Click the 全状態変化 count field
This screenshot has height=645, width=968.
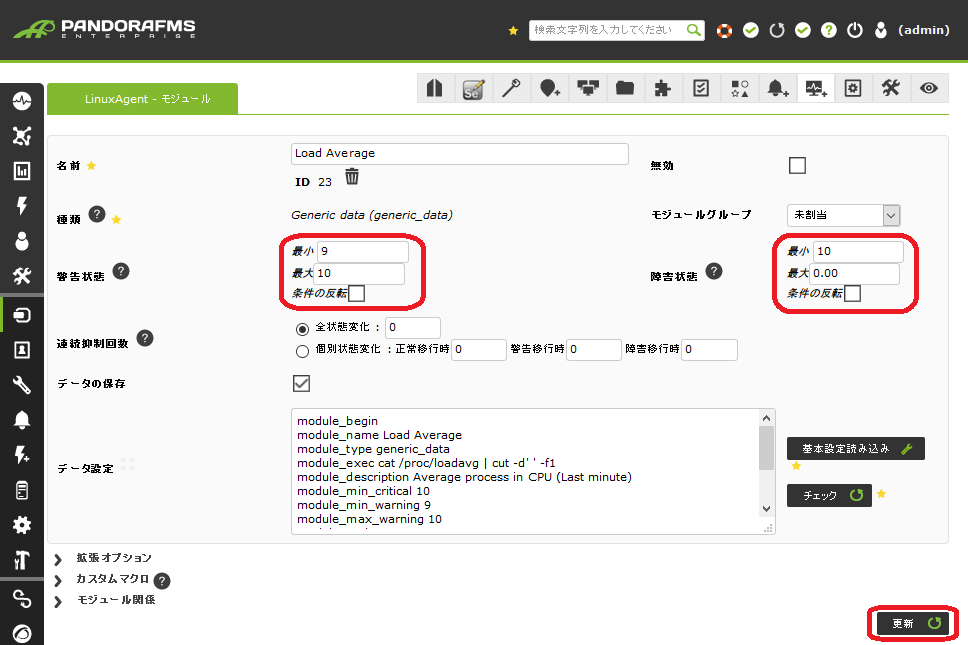(x=413, y=328)
